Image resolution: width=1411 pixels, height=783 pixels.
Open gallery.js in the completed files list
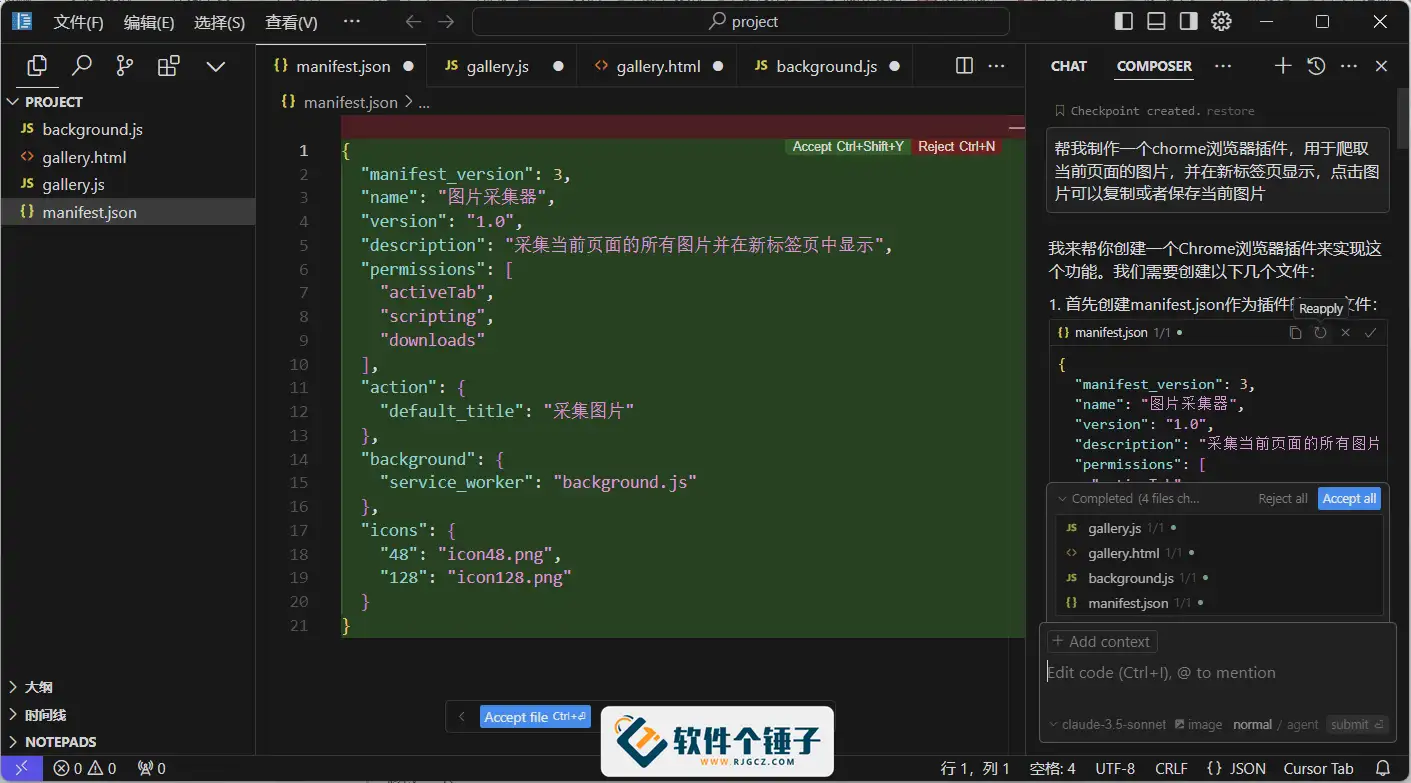[1220, 528]
